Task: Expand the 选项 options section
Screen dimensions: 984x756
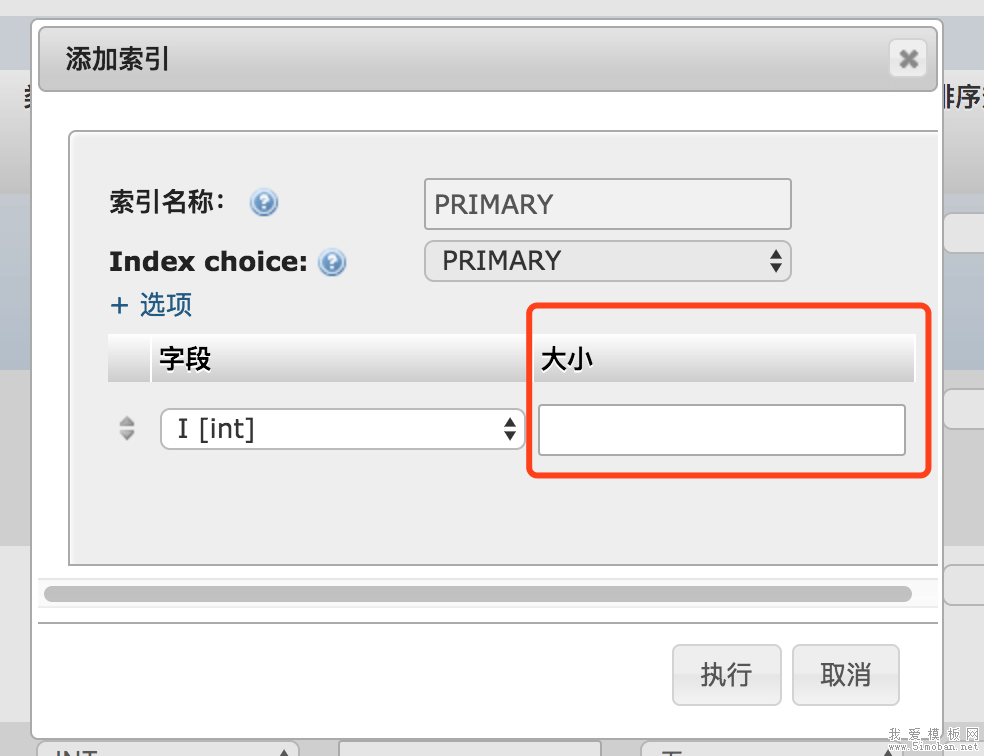Action: (163, 305)
